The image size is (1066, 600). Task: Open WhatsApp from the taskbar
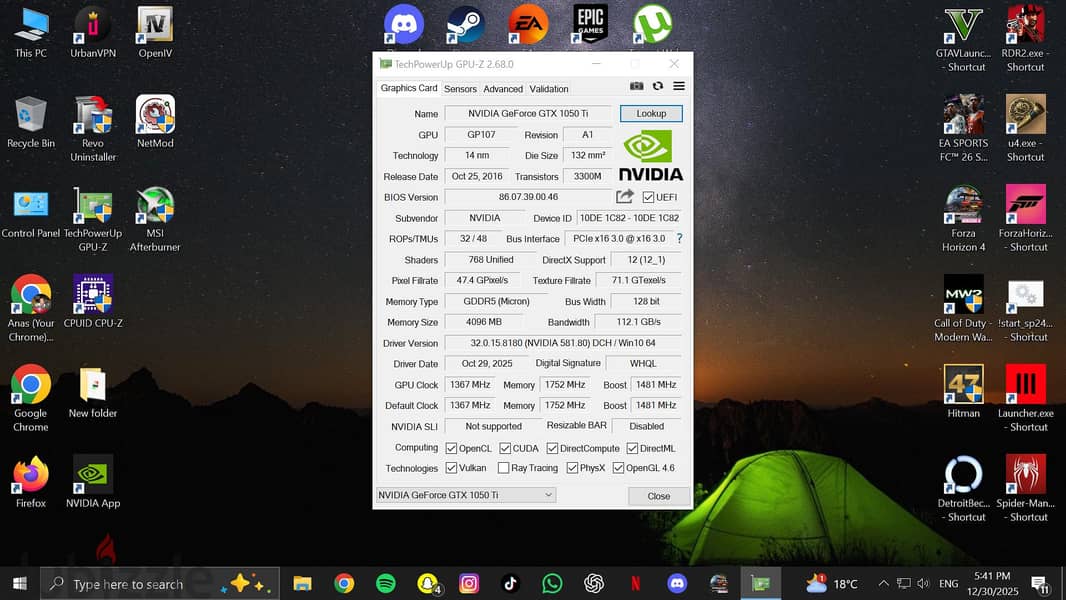[552, 583]
